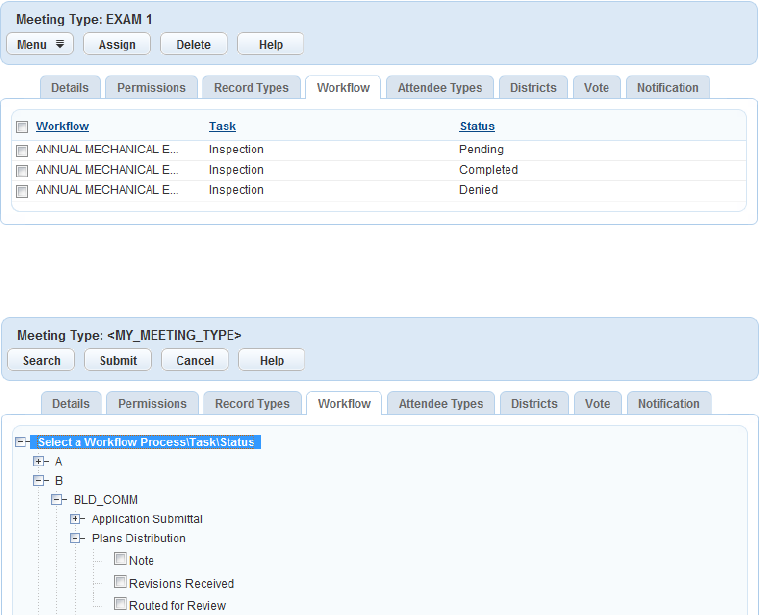This screenshot has width=762, height=615.
Task: Select the Pending status cell
Action: (x=481, y=149)
